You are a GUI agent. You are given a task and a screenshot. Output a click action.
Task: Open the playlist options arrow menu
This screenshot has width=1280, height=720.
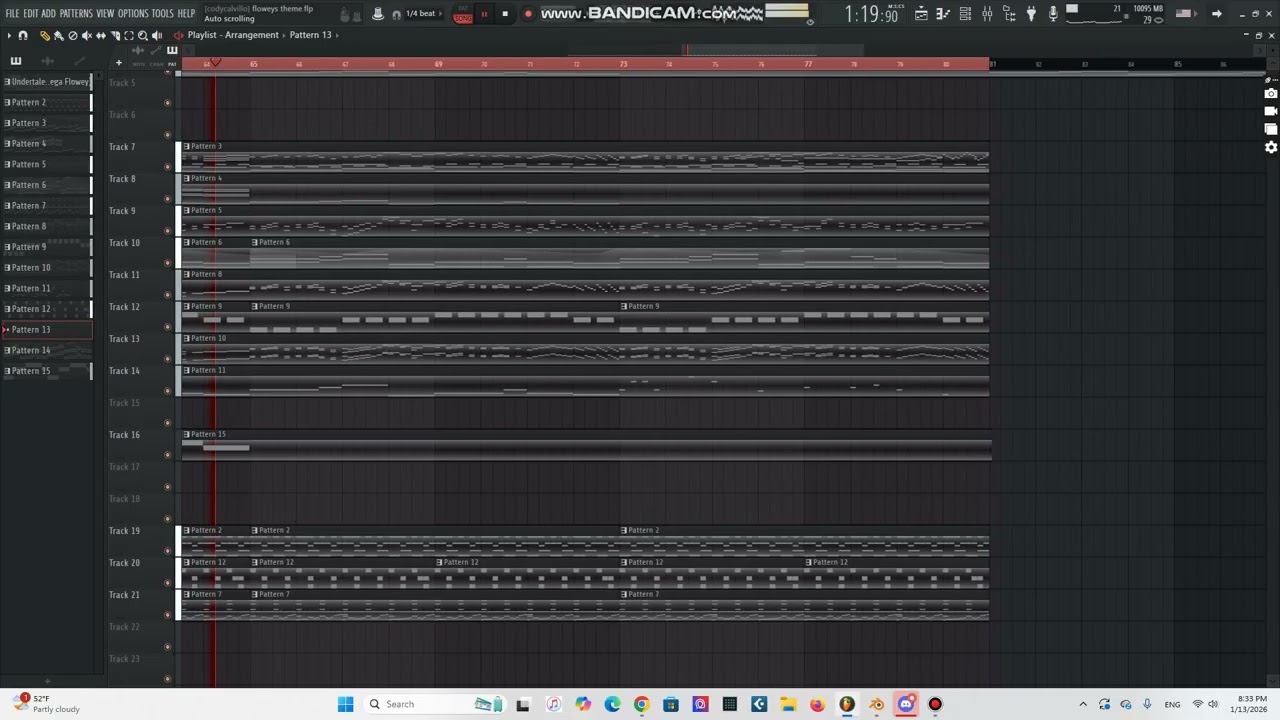[9, 35]
